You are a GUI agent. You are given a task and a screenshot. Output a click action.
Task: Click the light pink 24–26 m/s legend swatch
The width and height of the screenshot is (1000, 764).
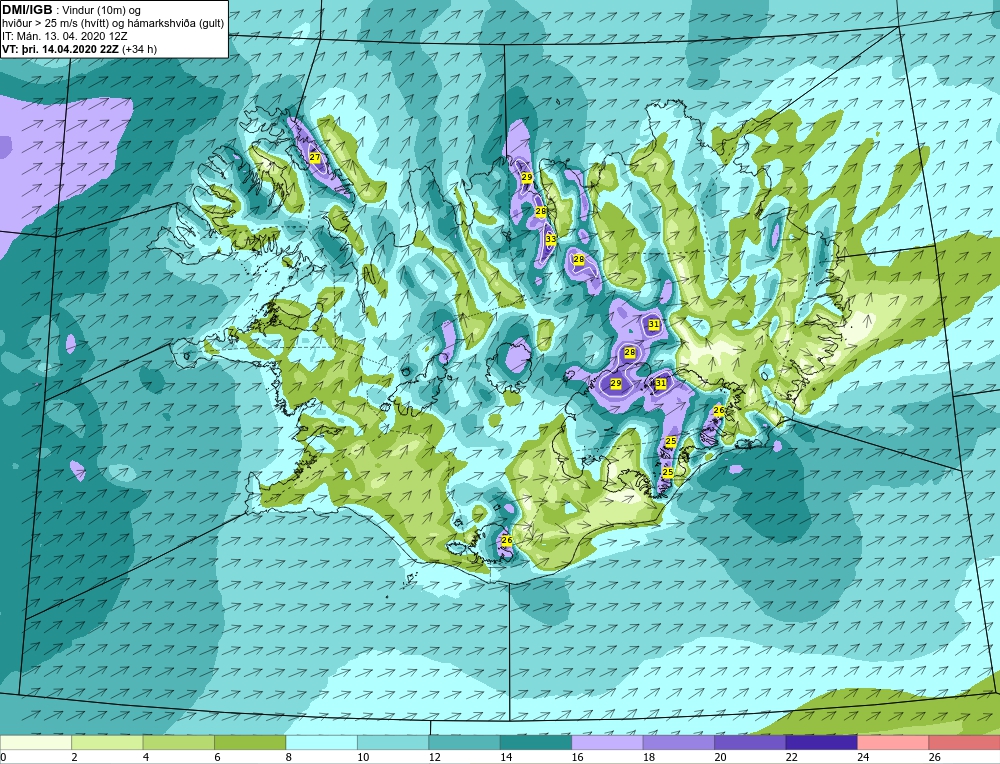[893, 742]
